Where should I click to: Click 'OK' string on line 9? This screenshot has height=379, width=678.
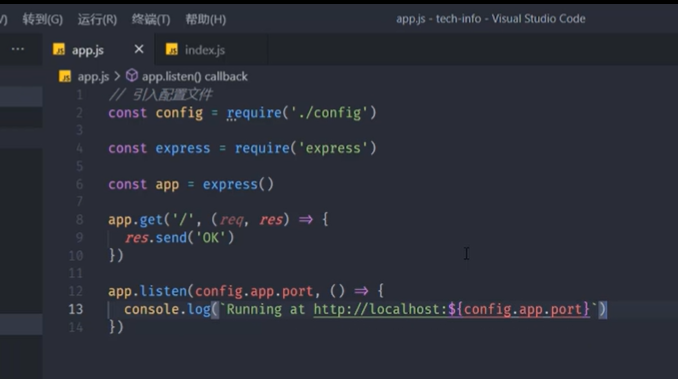[211, 238]
